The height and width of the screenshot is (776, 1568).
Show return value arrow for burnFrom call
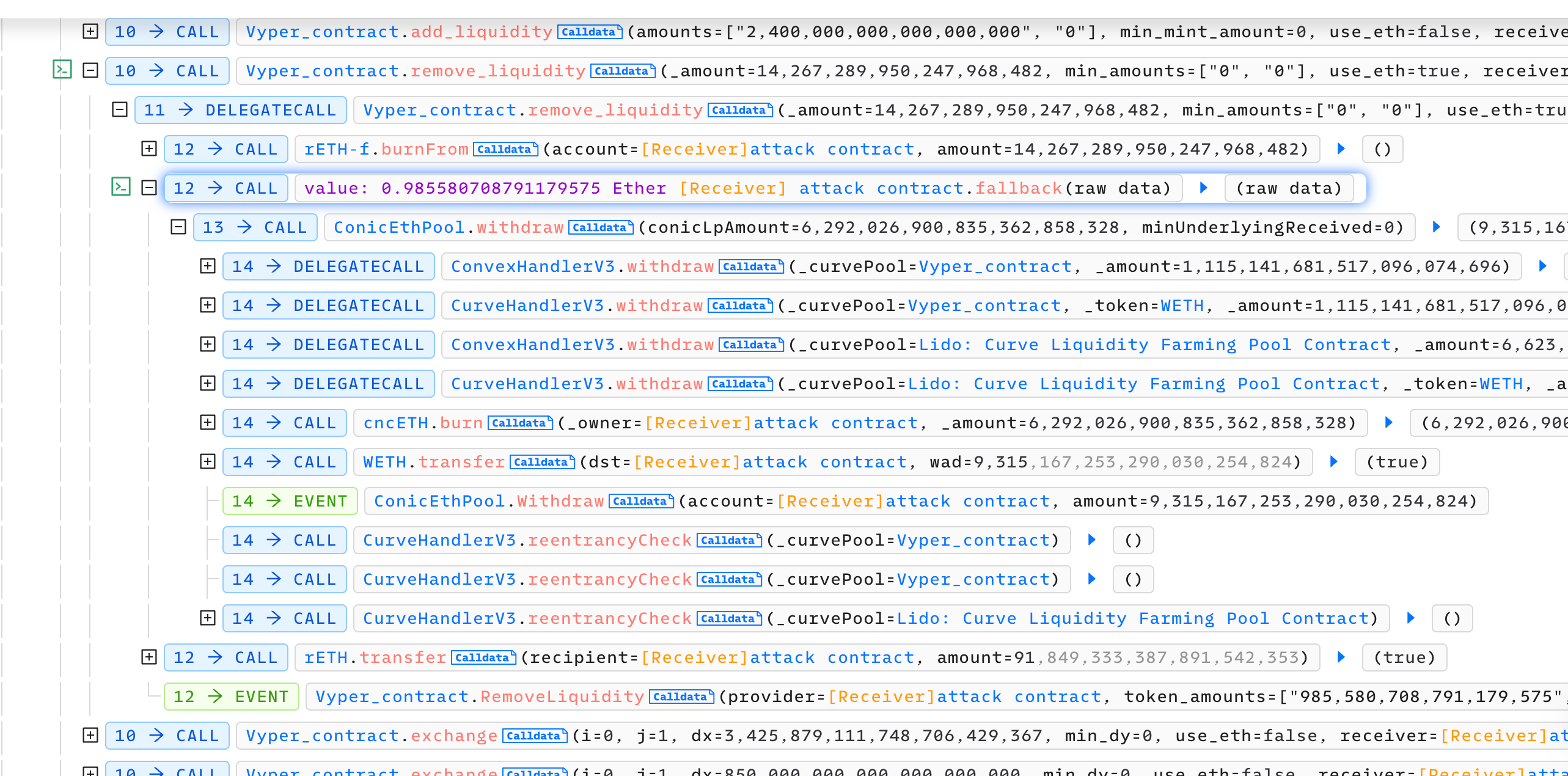pos(1341,148)
